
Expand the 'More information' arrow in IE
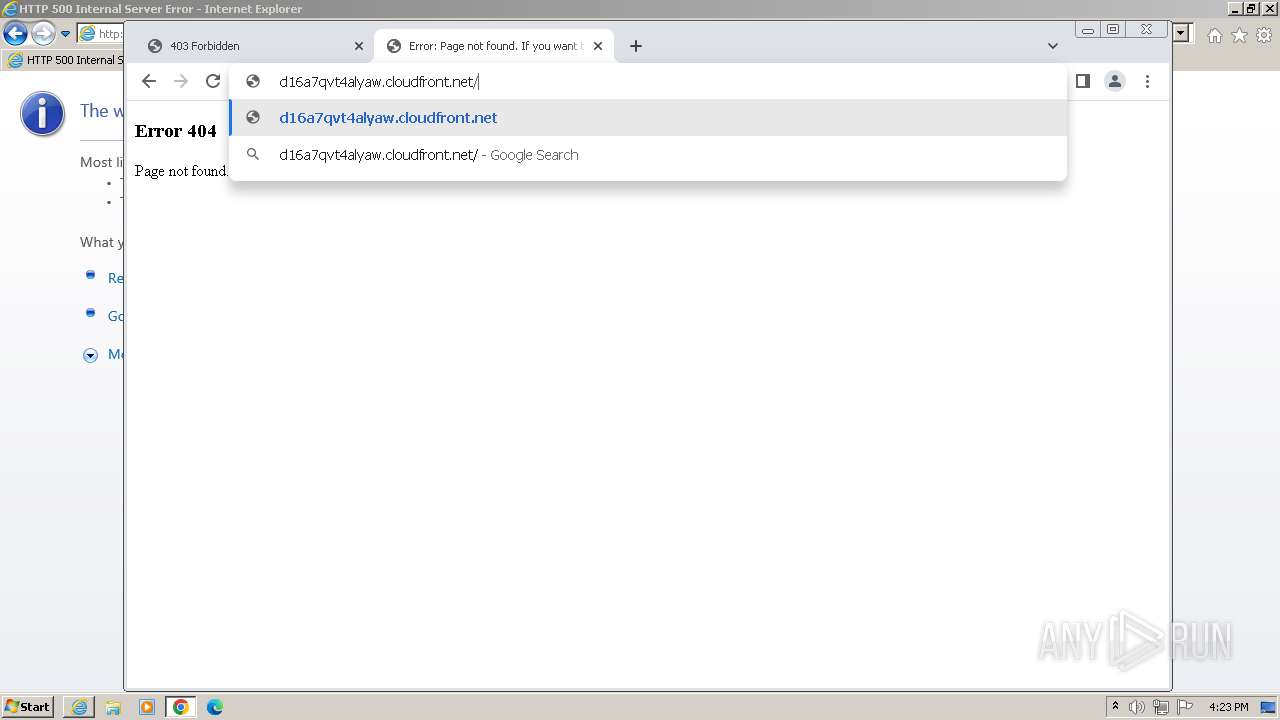(x=90, y=355)
